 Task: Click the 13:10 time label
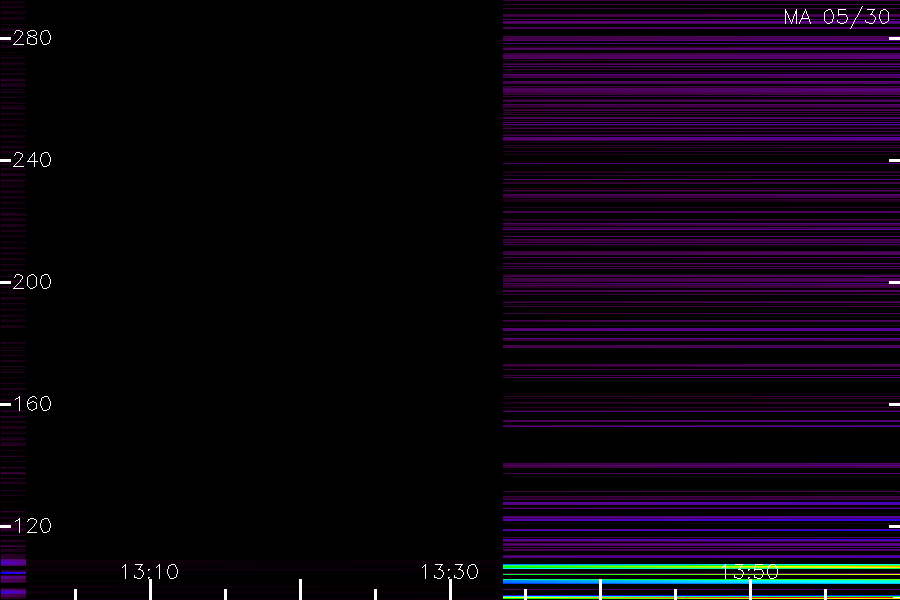[150, 572]
